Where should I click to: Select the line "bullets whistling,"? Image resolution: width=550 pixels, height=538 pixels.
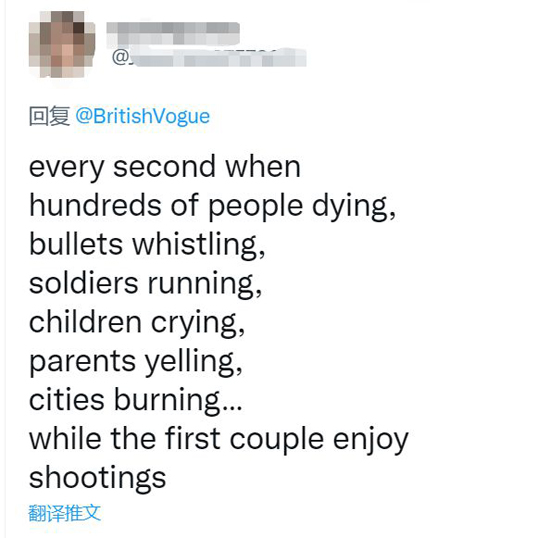[x=147, y=245]
